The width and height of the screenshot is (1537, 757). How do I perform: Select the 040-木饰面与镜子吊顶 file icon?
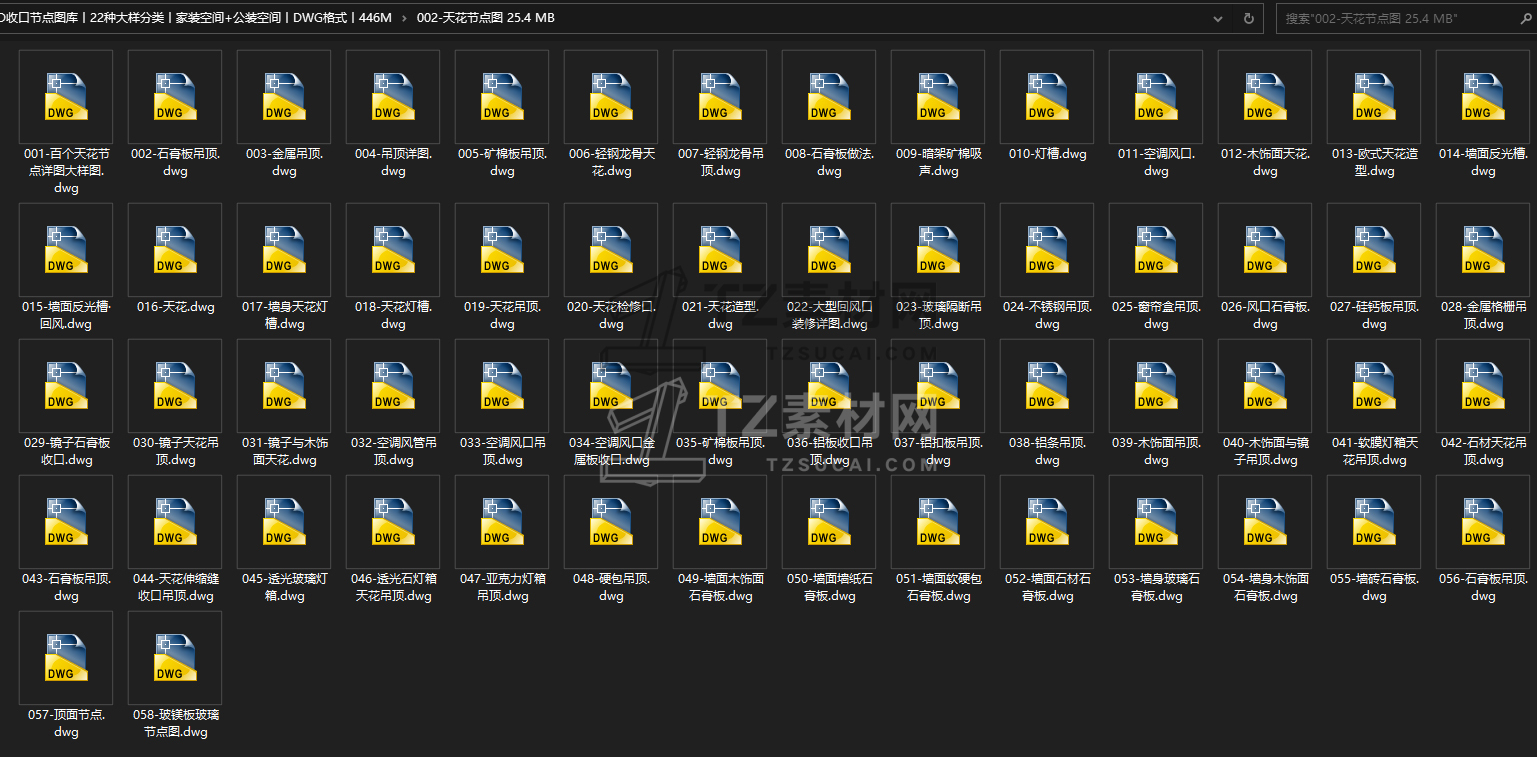[x=1265, y=386]
